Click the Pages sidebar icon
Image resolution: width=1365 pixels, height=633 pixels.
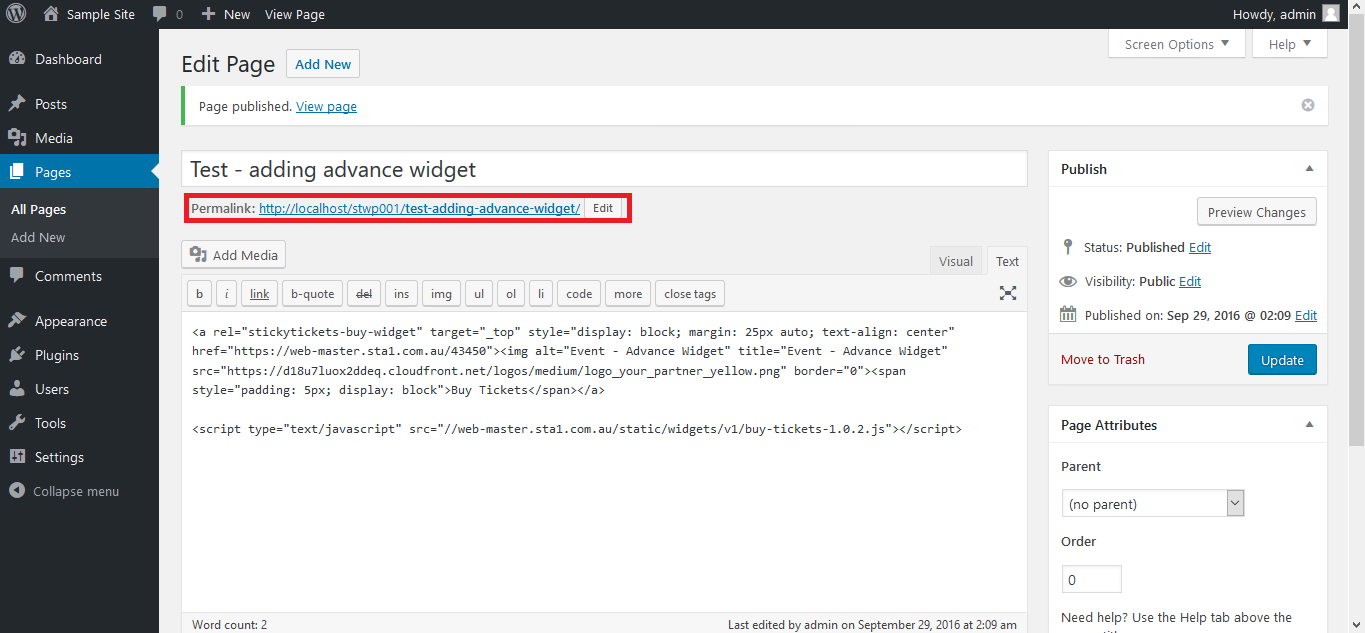point(17,172)
